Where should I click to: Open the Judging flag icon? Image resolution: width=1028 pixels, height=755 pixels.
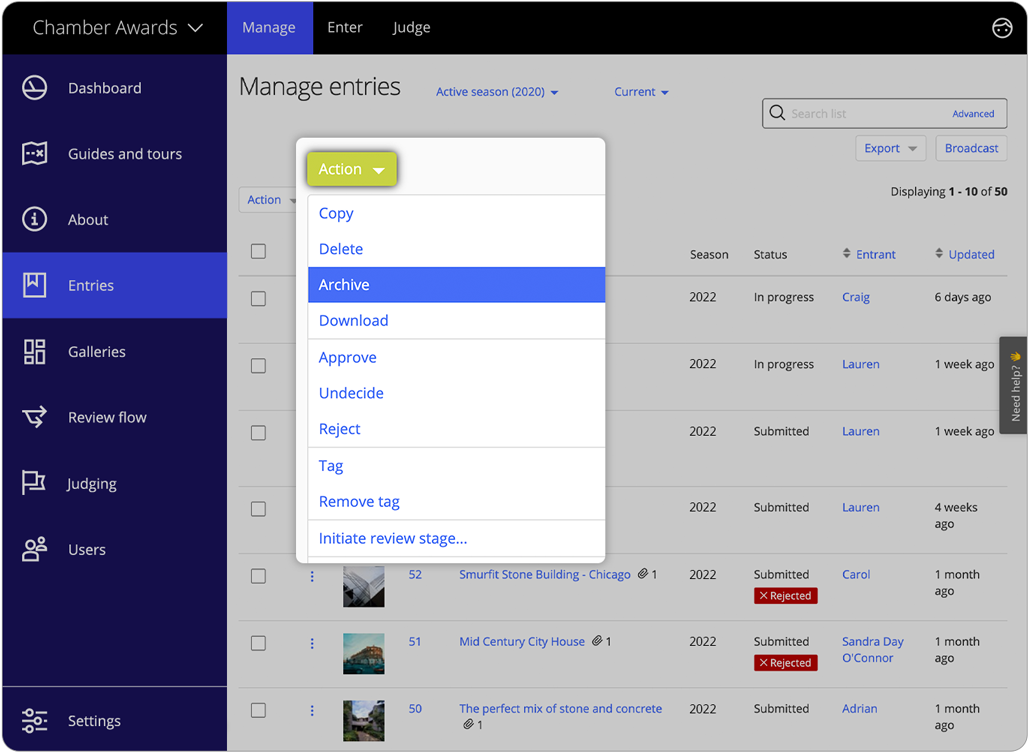click(x=33, y=483)
